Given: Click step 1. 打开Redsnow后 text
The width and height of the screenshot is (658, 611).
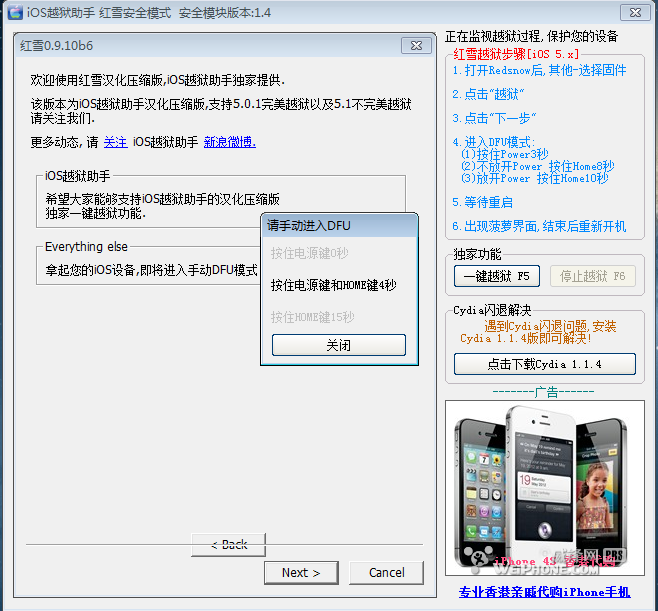Looking at the screenshot, I should point(539,70).
